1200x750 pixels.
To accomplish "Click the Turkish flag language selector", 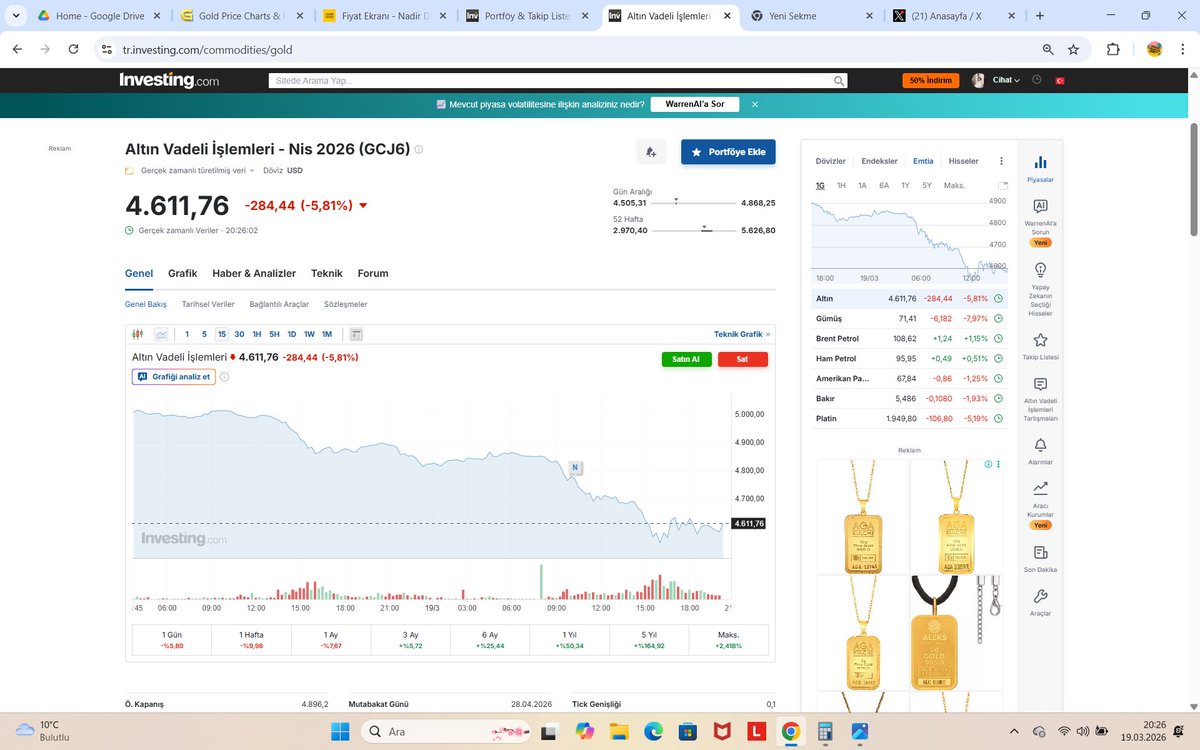I will 1061,80.
